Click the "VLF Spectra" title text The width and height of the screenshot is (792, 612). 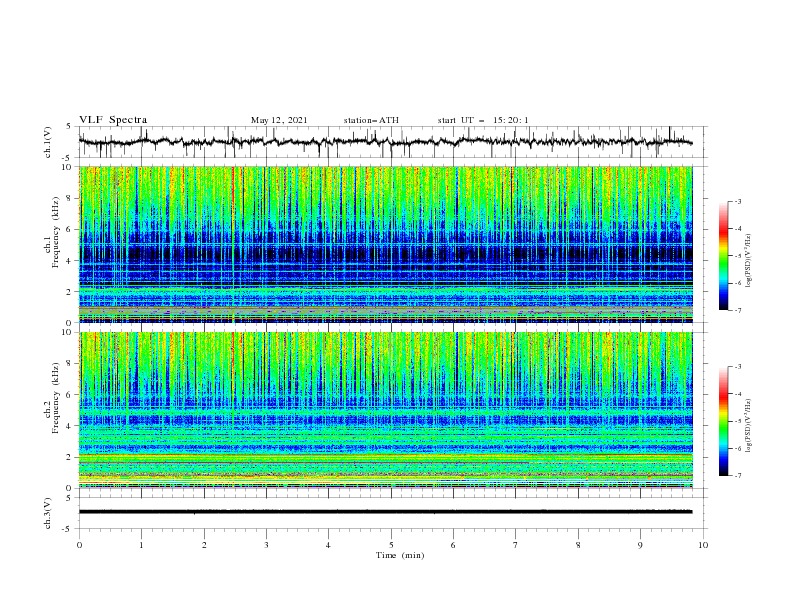(113, 120)
